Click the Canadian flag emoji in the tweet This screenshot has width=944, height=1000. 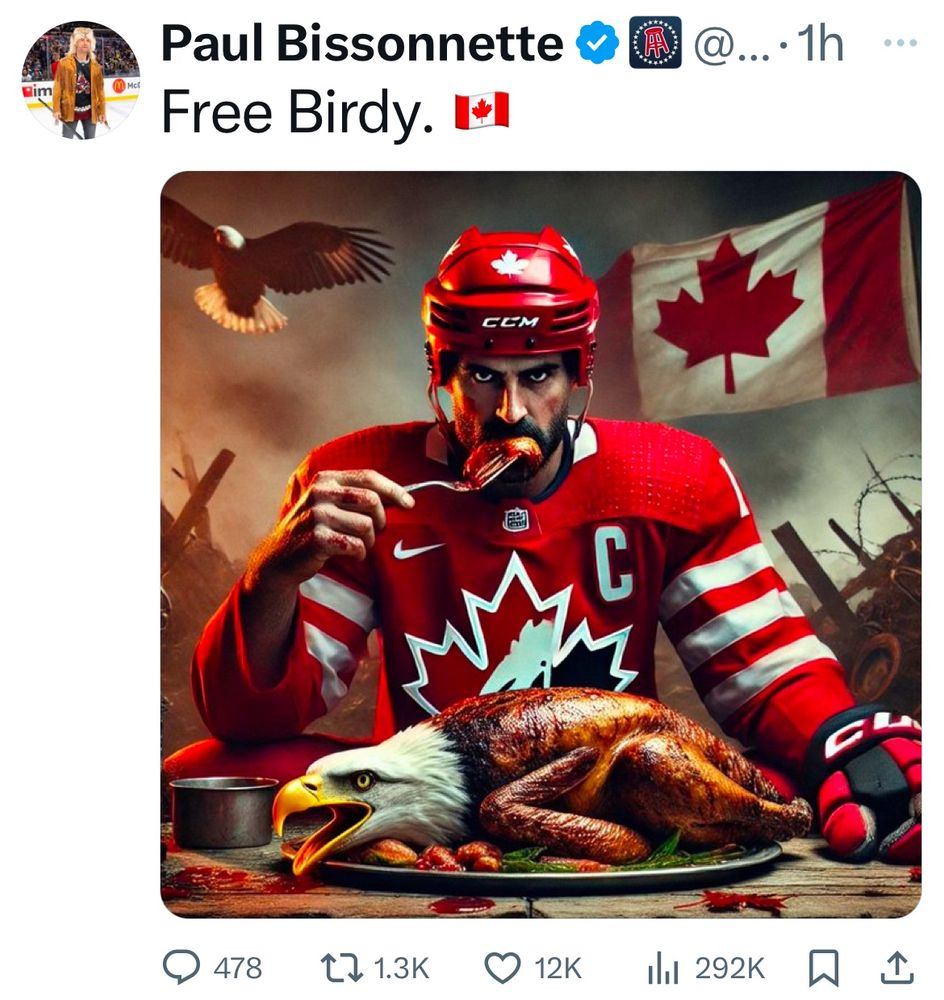482,110
